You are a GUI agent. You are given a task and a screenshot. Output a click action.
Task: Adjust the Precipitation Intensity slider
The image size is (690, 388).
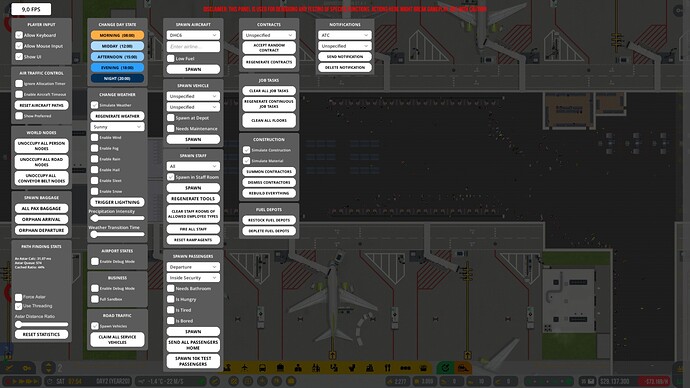117,218
